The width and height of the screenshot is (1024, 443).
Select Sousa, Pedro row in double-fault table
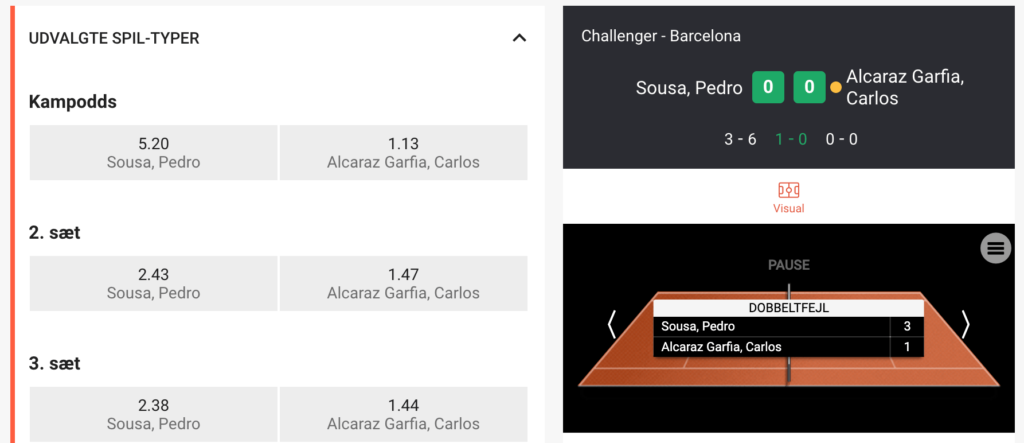click(770, 326)
